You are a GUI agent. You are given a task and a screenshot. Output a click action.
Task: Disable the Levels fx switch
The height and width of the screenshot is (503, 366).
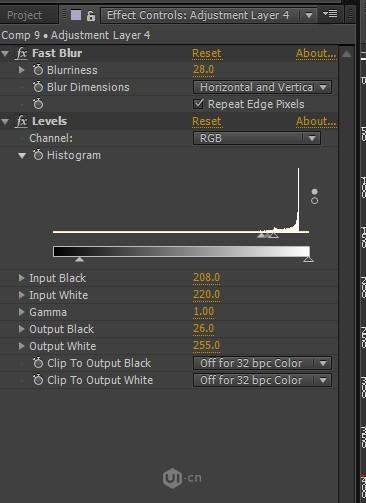[22, 121]
